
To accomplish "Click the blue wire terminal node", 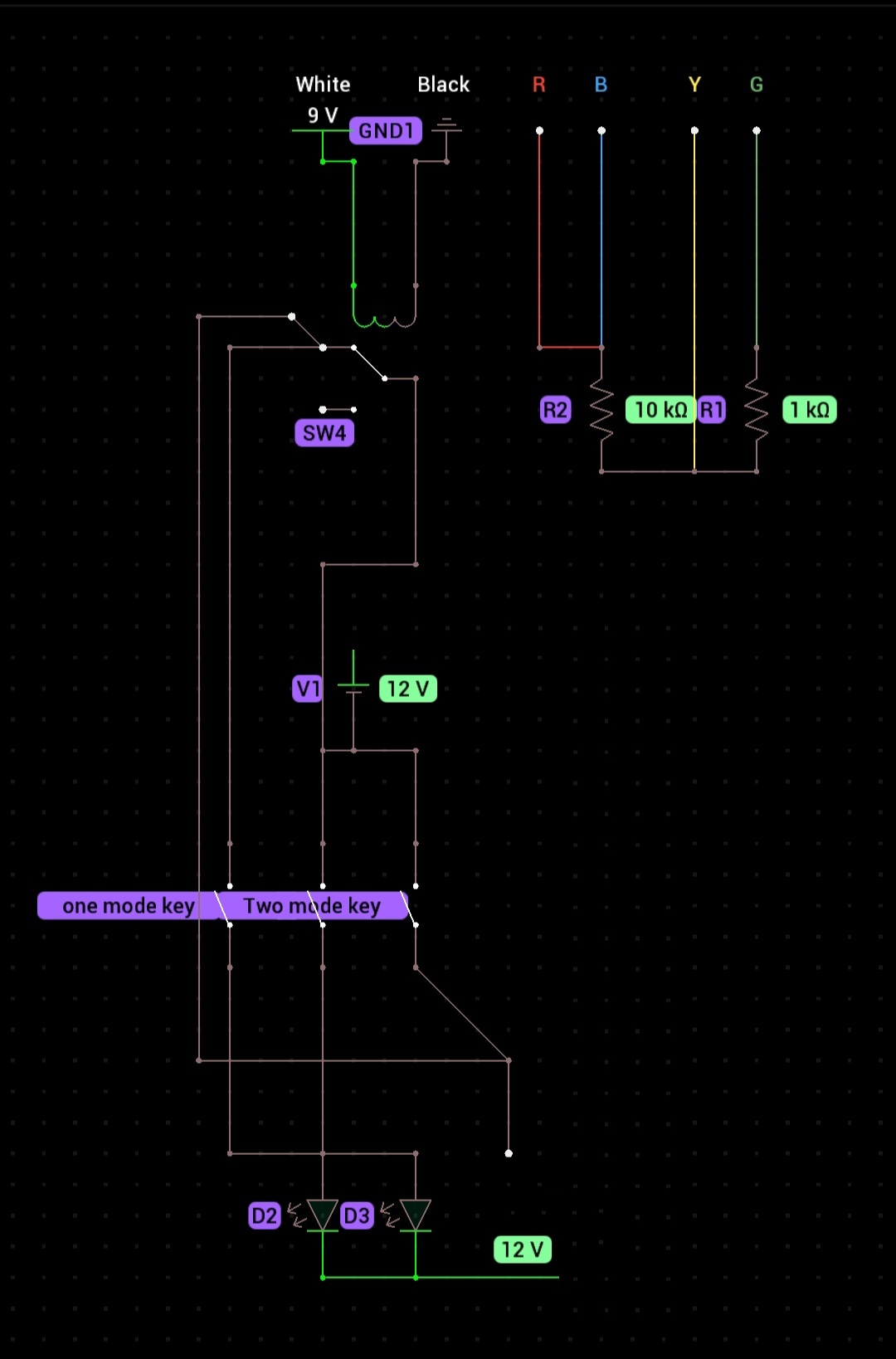I will [x=601, y=130].
